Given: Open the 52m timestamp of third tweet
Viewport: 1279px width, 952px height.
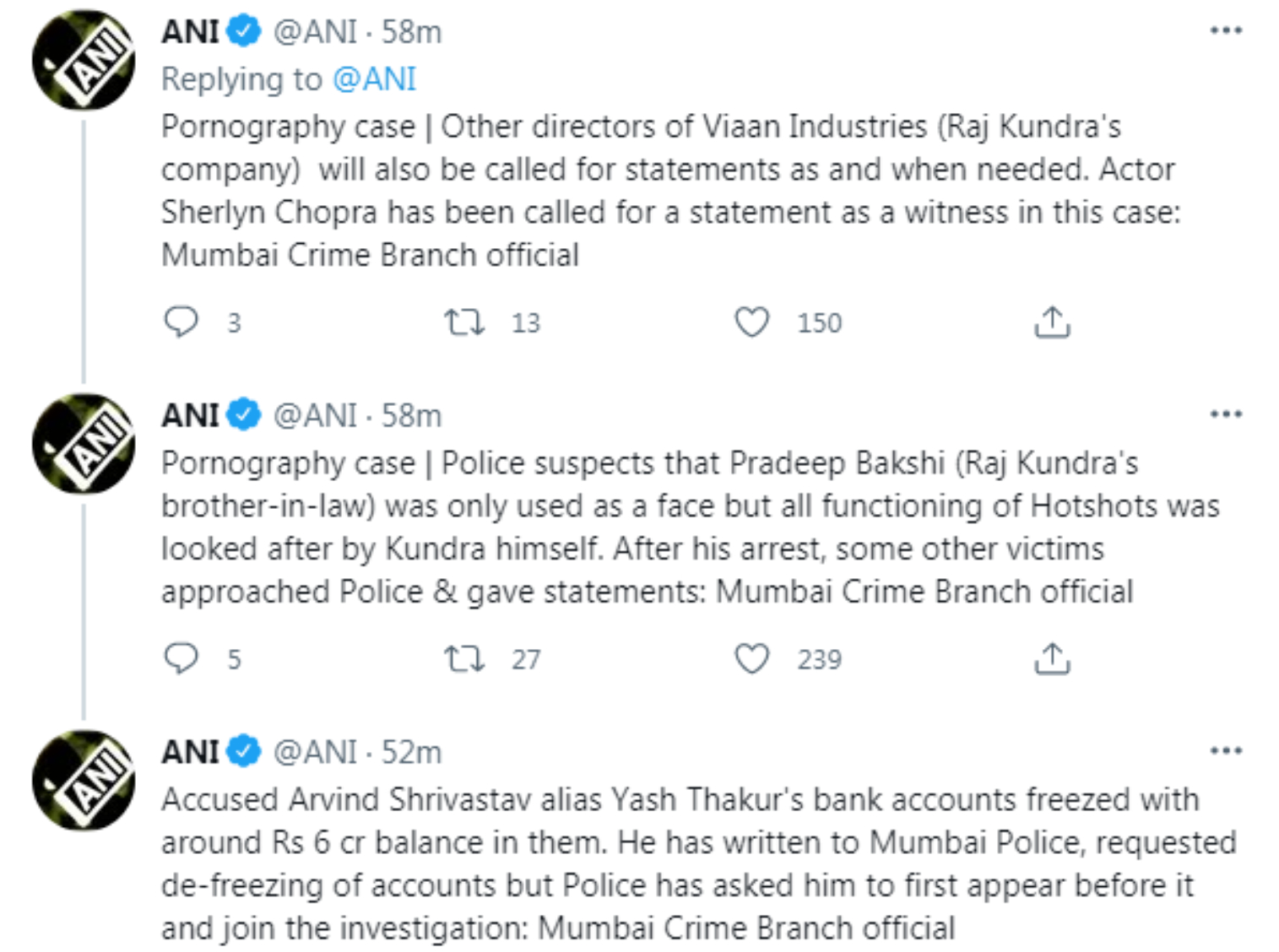Looking at the screenshot, I should pos(411,752).
